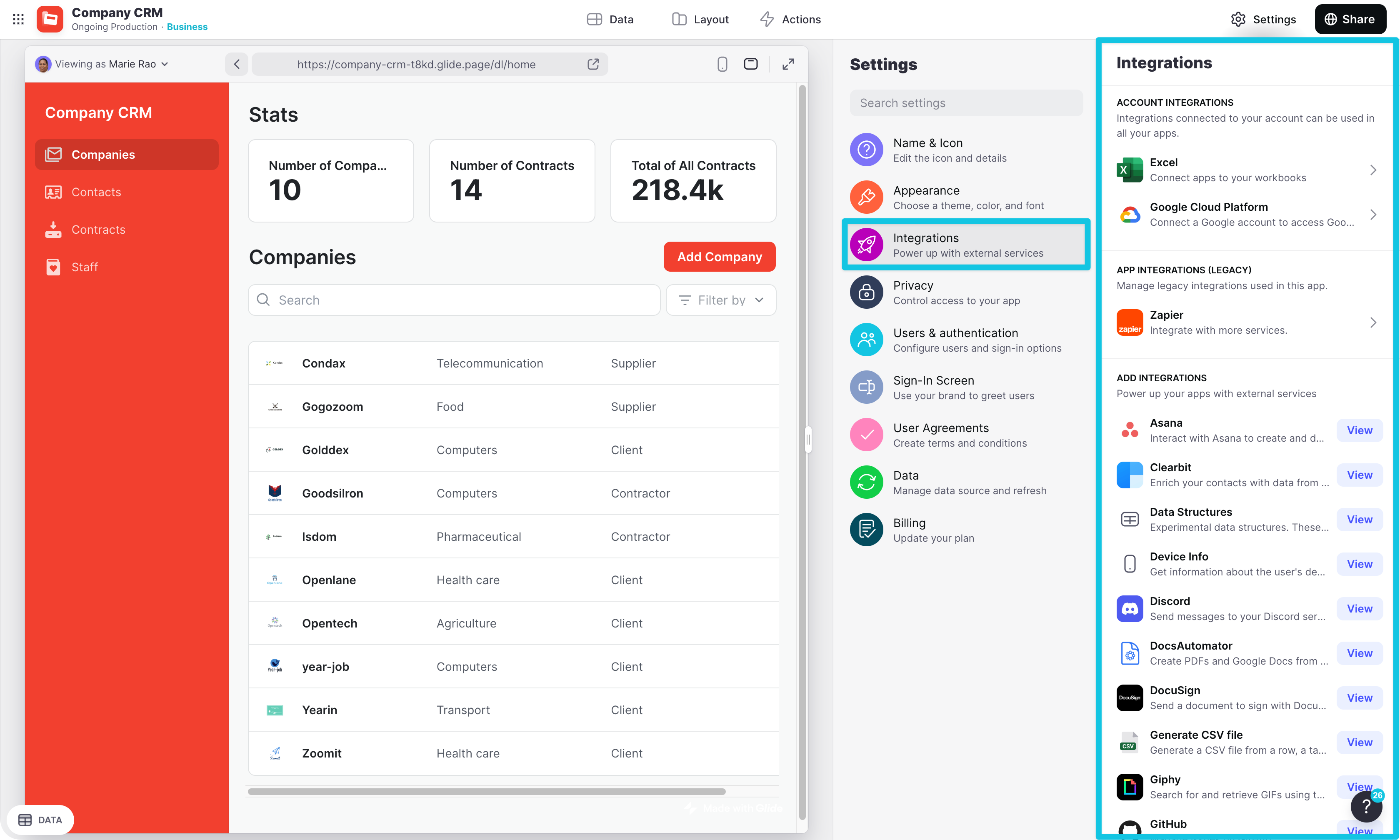Screen dimensions: 1400x840
Task: Expand the Excel integration chevron
Action: pos(1373,170)
